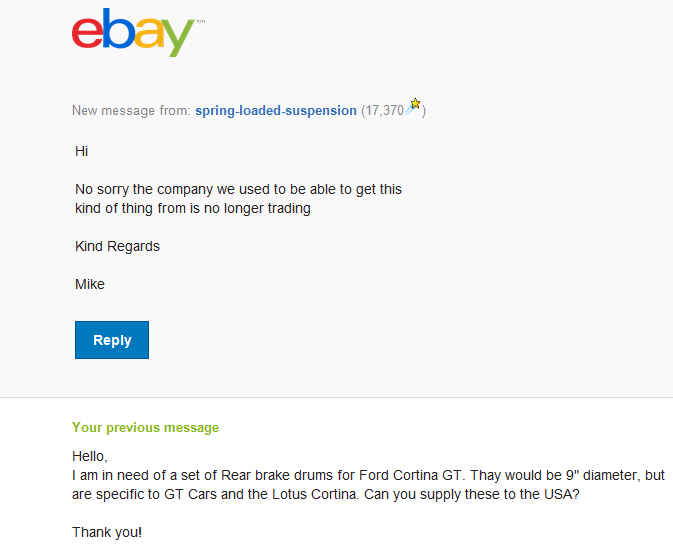Click the "Hi" greeting in the message

(x=82, y=151)
